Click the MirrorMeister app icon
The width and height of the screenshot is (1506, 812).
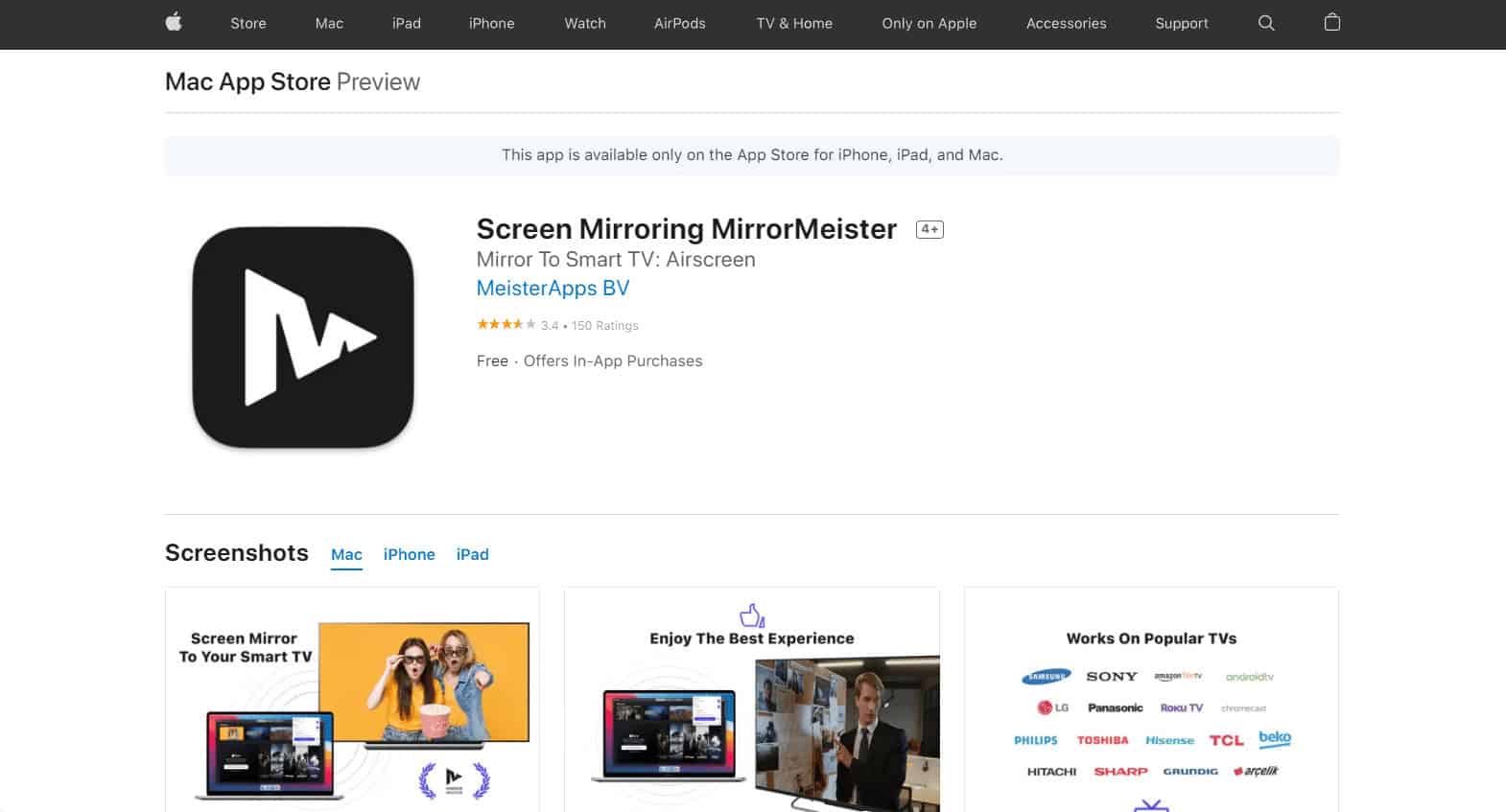[303, 337]
